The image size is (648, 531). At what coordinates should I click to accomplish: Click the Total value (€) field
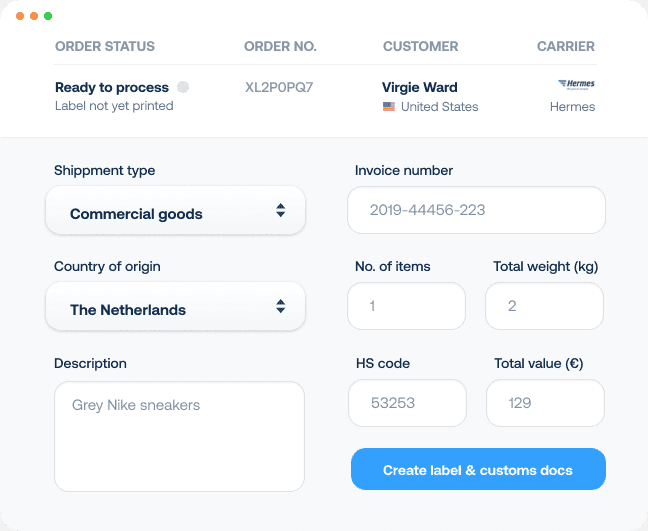pos(546,403)
